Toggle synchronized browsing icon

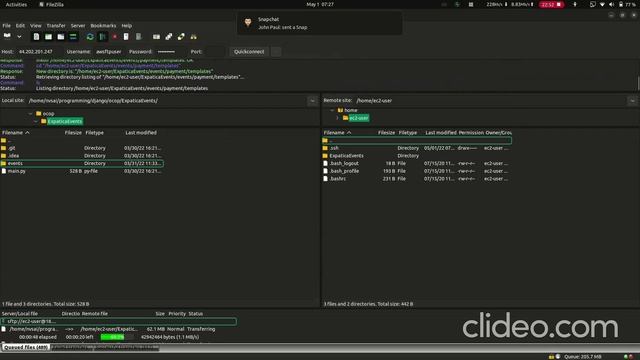(181, 37)
